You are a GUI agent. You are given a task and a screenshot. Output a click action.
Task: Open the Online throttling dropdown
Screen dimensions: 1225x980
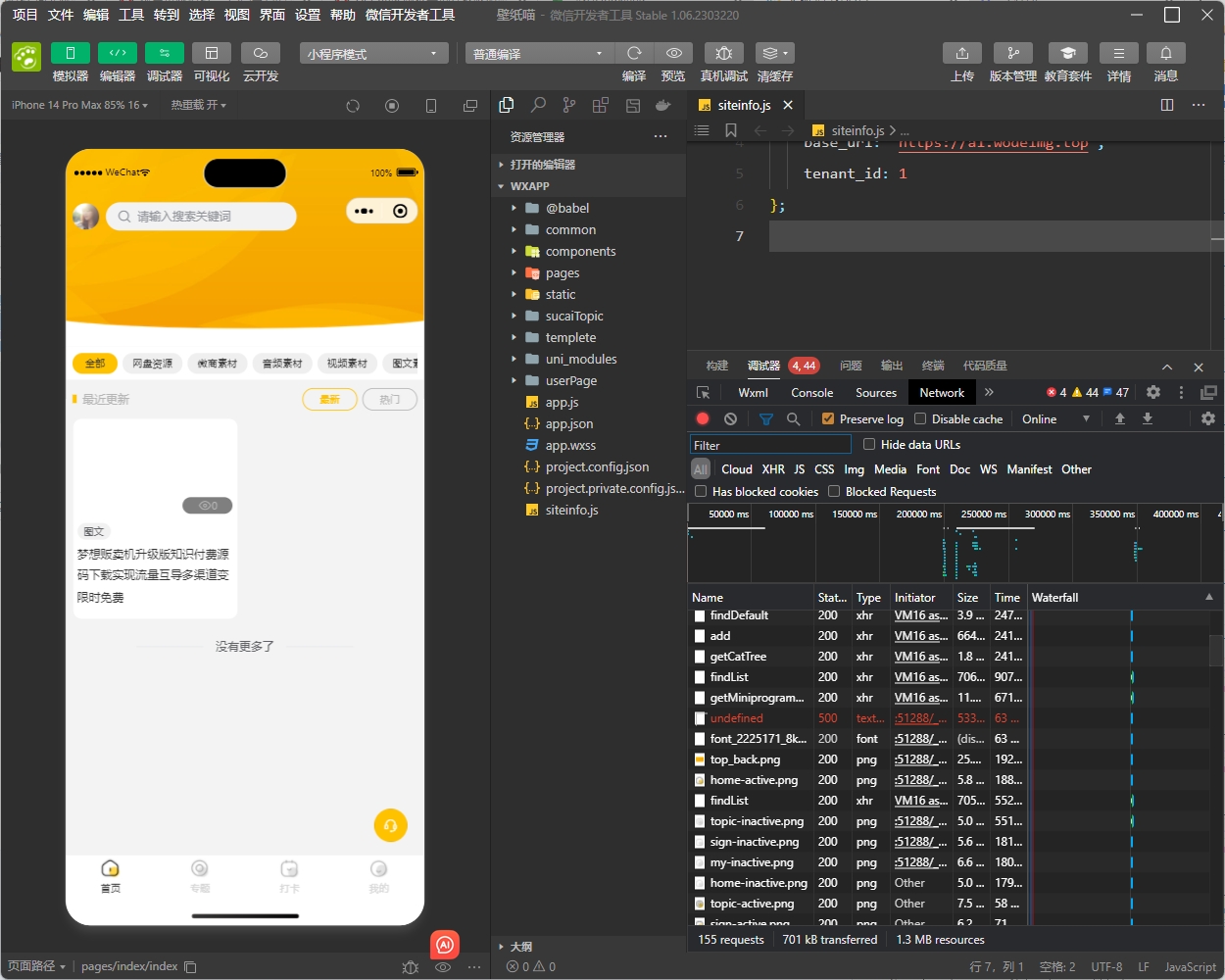click(1056, 418)
